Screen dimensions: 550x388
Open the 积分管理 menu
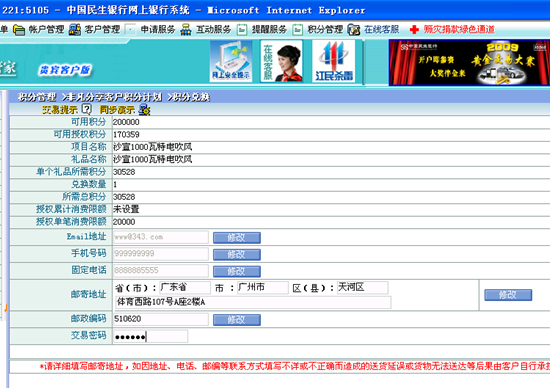pos(325,29)
